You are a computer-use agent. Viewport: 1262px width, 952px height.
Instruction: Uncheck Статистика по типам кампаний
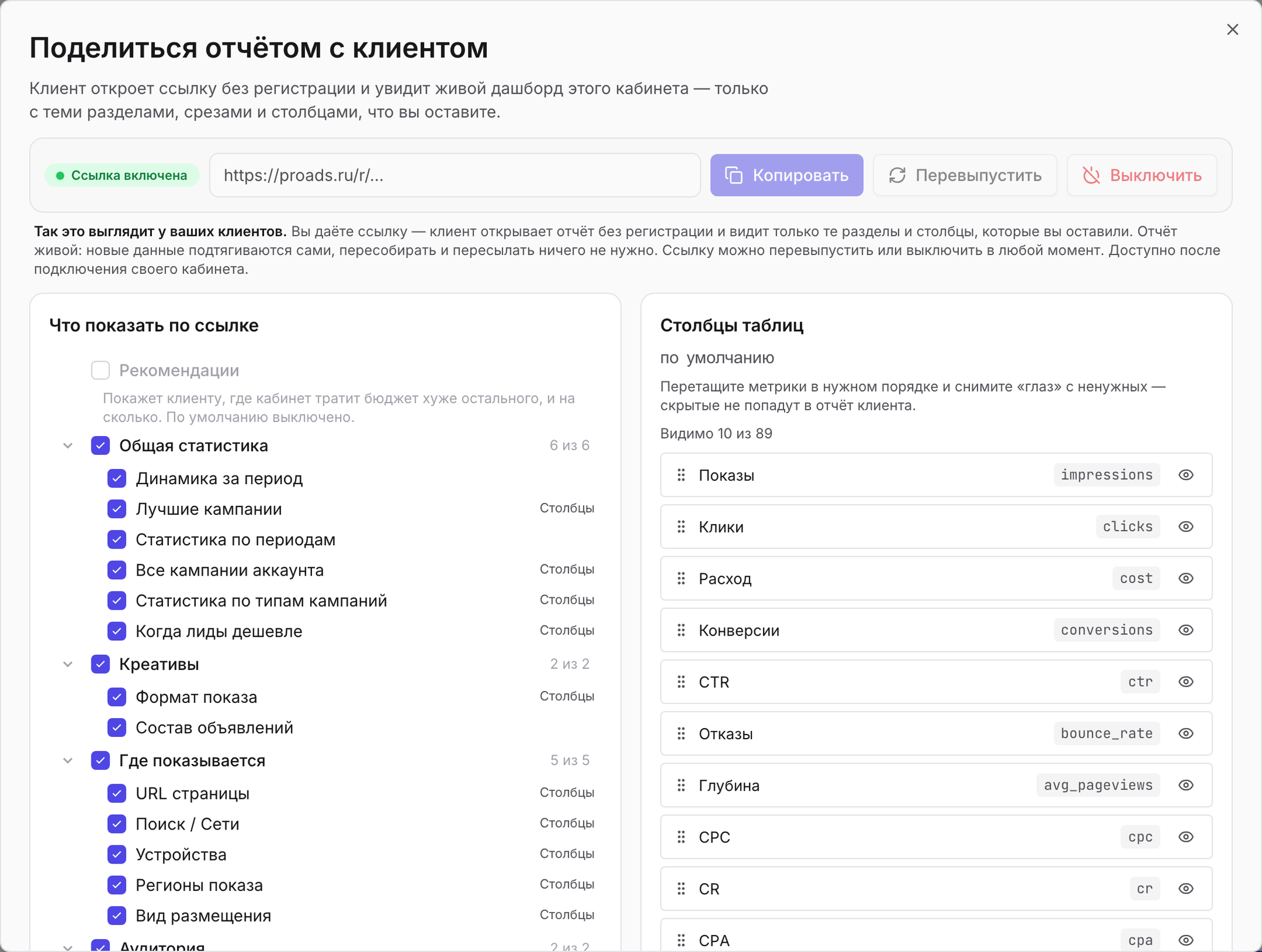pyautogui.click(x=117, y=600)
